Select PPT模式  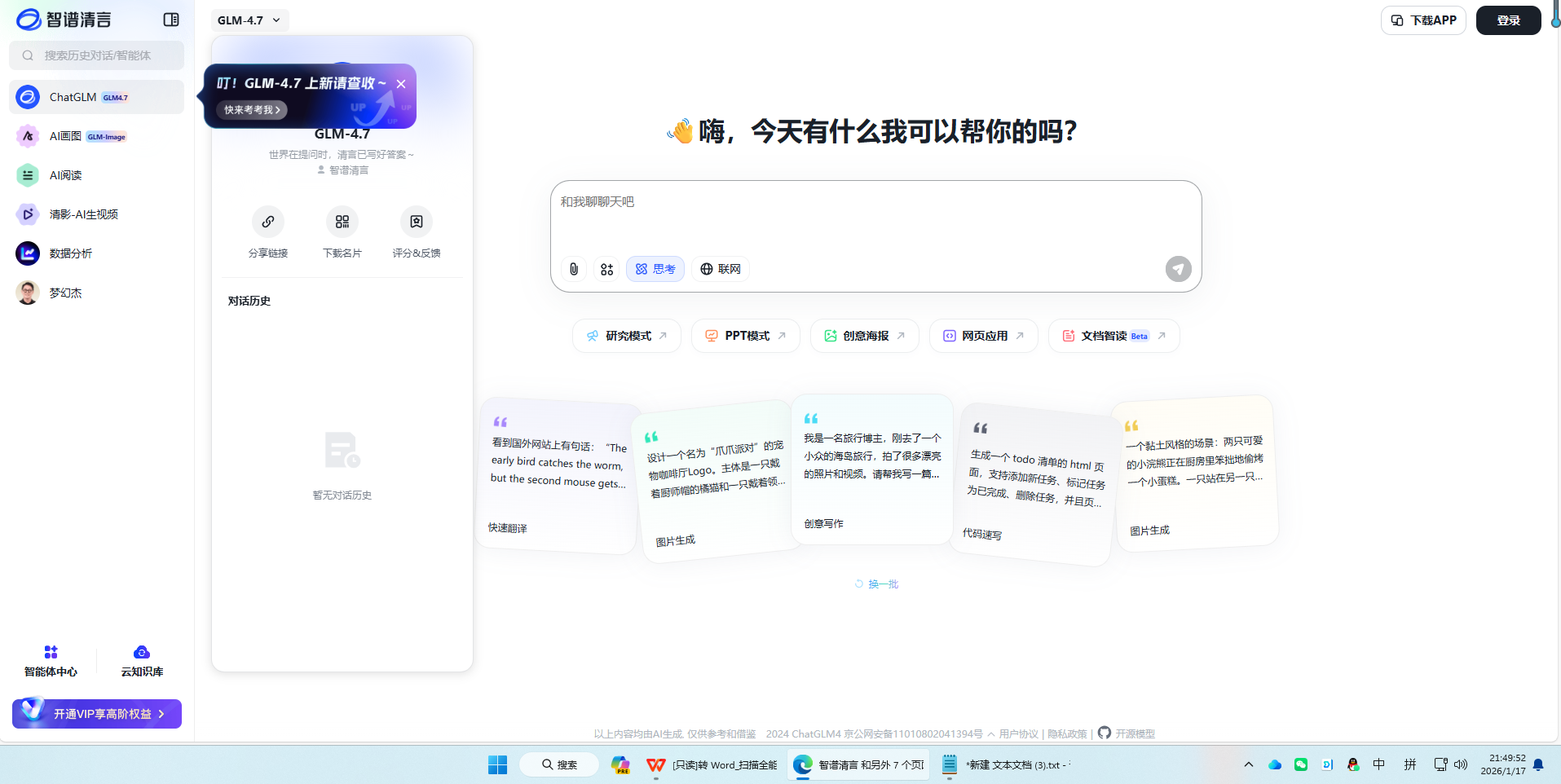[744, 335]
